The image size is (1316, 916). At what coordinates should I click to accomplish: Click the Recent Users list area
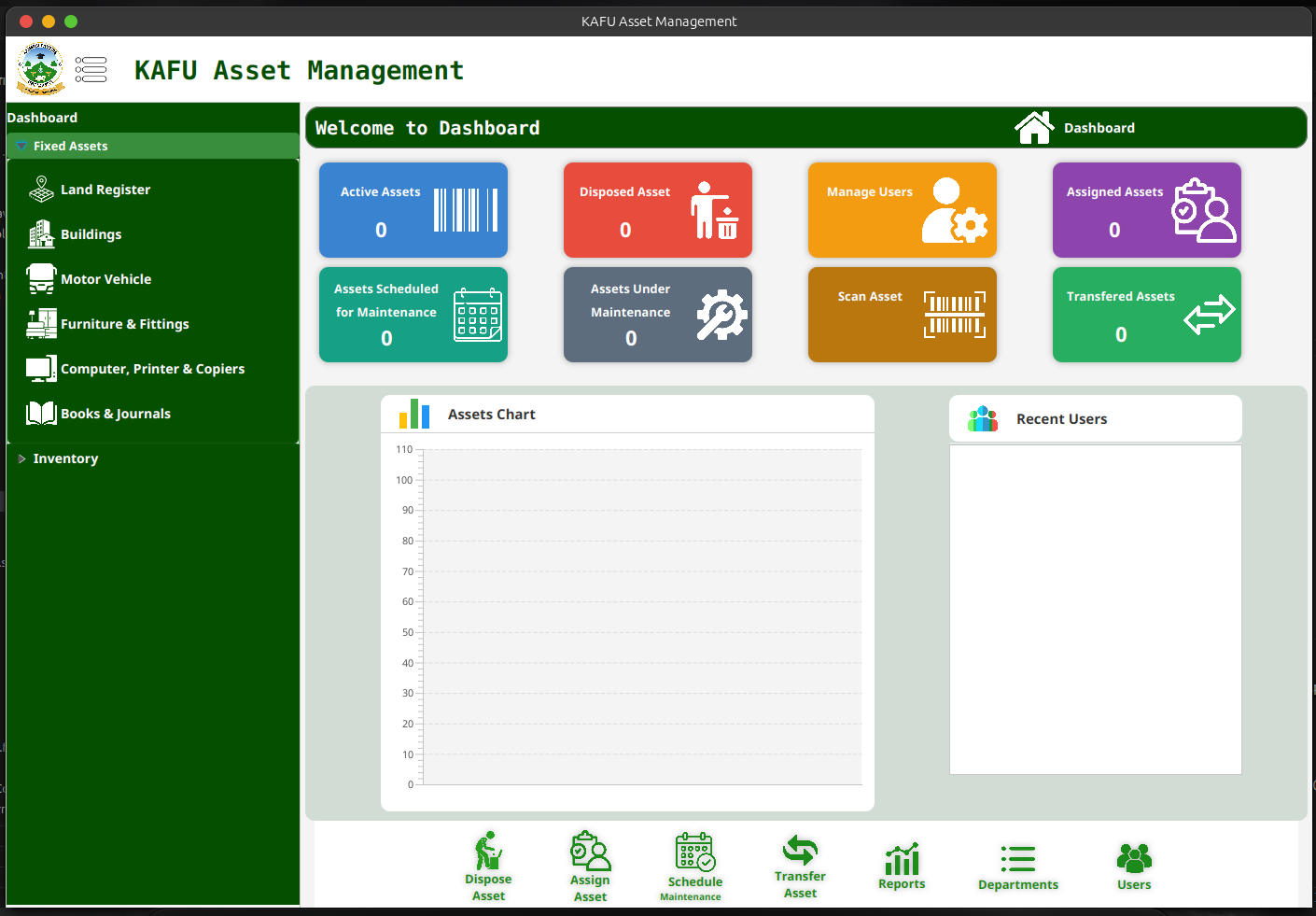[1095, 609]
